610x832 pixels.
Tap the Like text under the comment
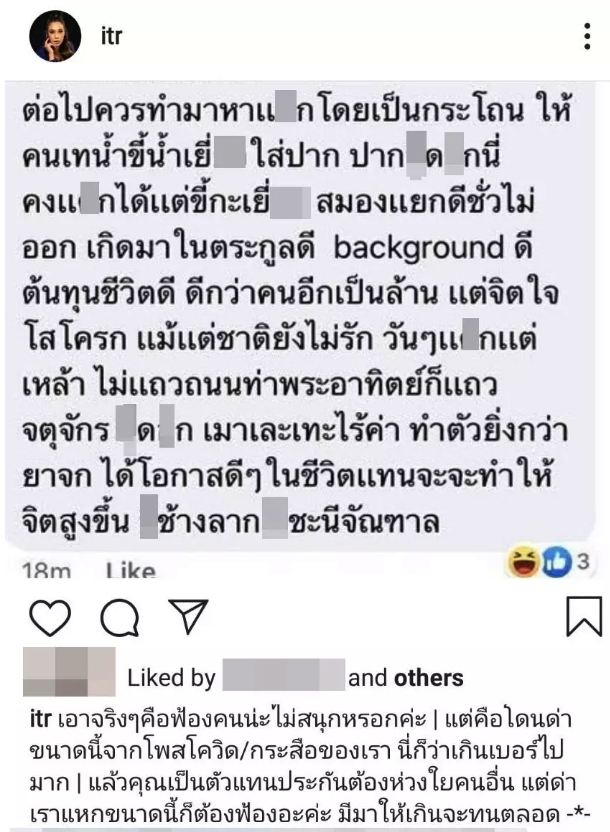click(130, 571)
